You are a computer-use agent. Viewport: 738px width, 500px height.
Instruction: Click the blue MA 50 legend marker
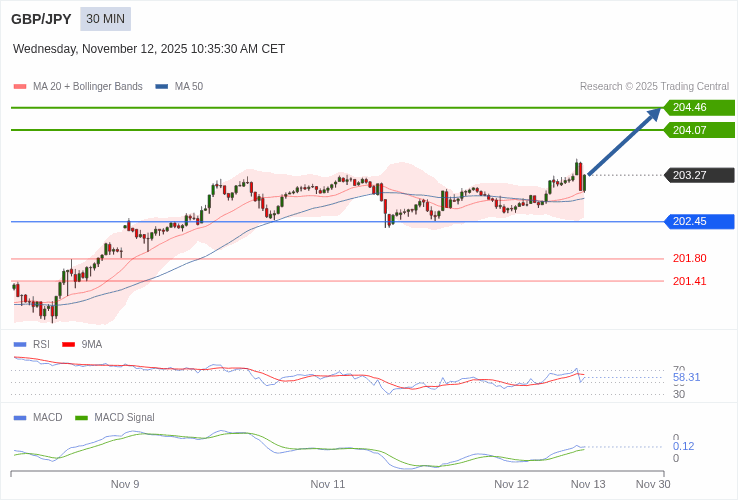162,87
